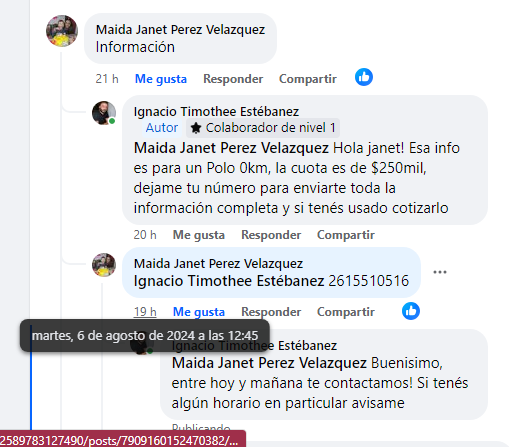The width and height of the screenshot is (509, 447).
Task: Open Maida Janet's profile picture on the top comment
Action: pyautogui.click(x=62, y=31)
